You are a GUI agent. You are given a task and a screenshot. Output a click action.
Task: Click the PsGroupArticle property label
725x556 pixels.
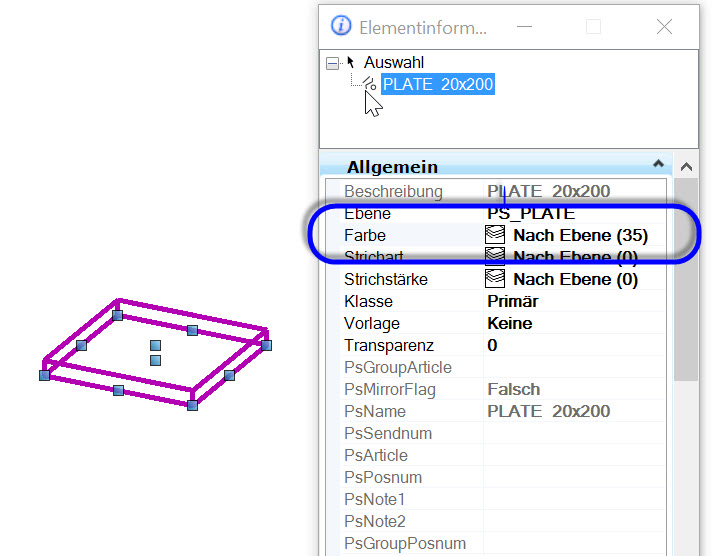coord(398,368)
